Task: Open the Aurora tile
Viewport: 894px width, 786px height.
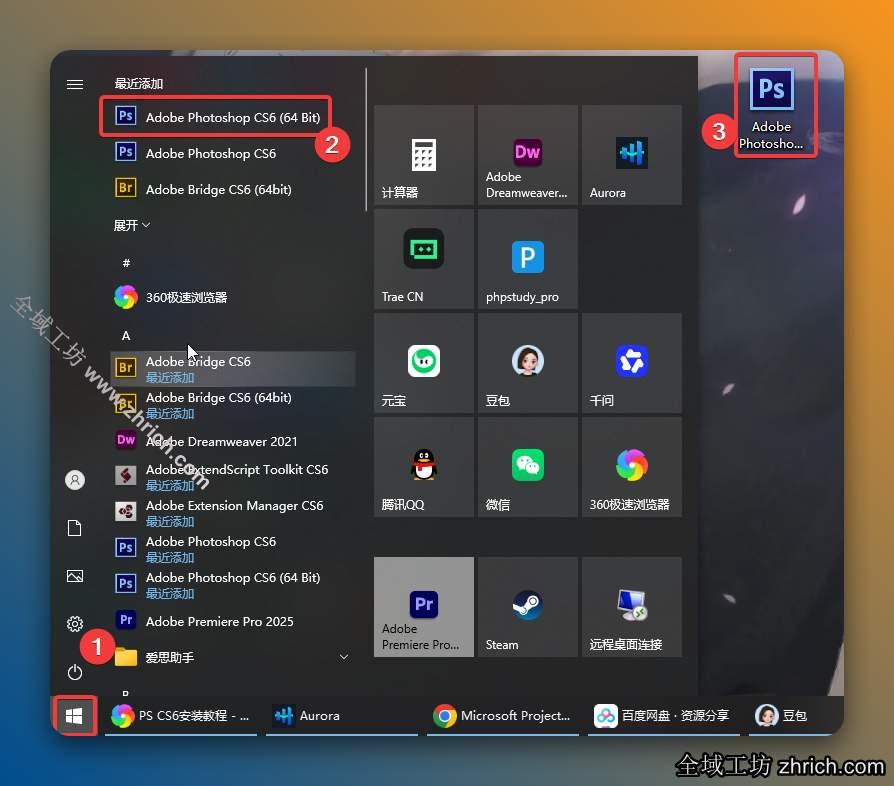Action: coord(632,154)
